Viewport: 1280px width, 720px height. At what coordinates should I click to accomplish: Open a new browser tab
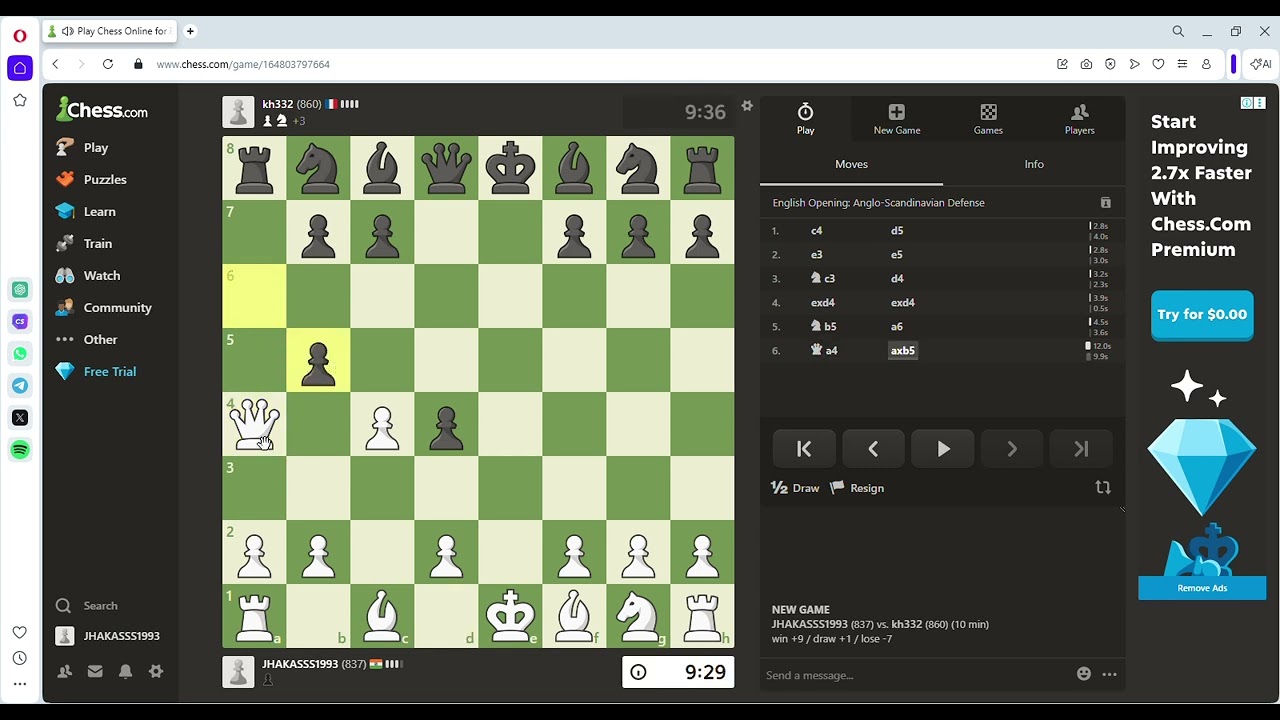(x=190, y=31)
